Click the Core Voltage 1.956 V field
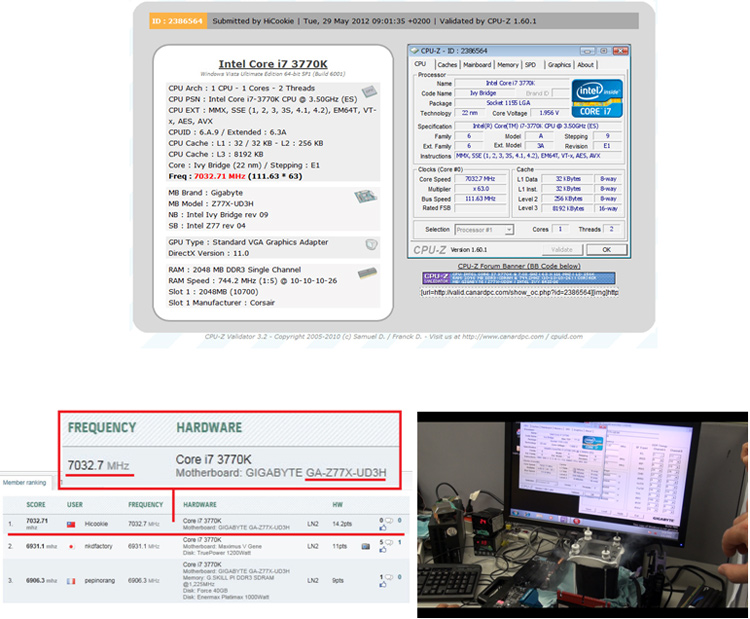Image resolution: width=750 pixels, height=619 pixels. click(x=549, y=113)
